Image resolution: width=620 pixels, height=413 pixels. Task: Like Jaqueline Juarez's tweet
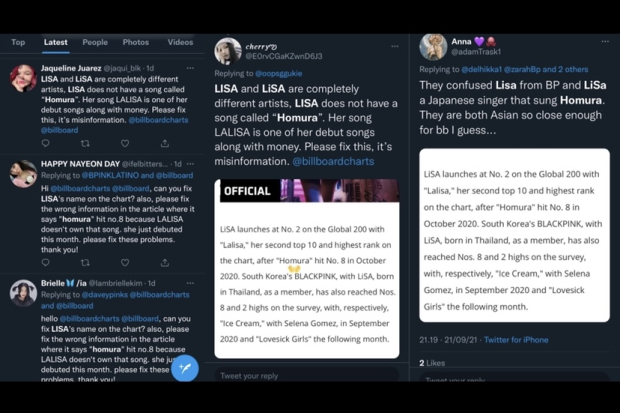click(125, 144)
